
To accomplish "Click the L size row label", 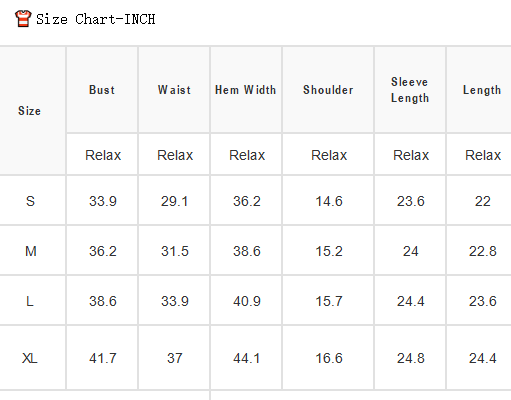I will click(x=30, y=301).
